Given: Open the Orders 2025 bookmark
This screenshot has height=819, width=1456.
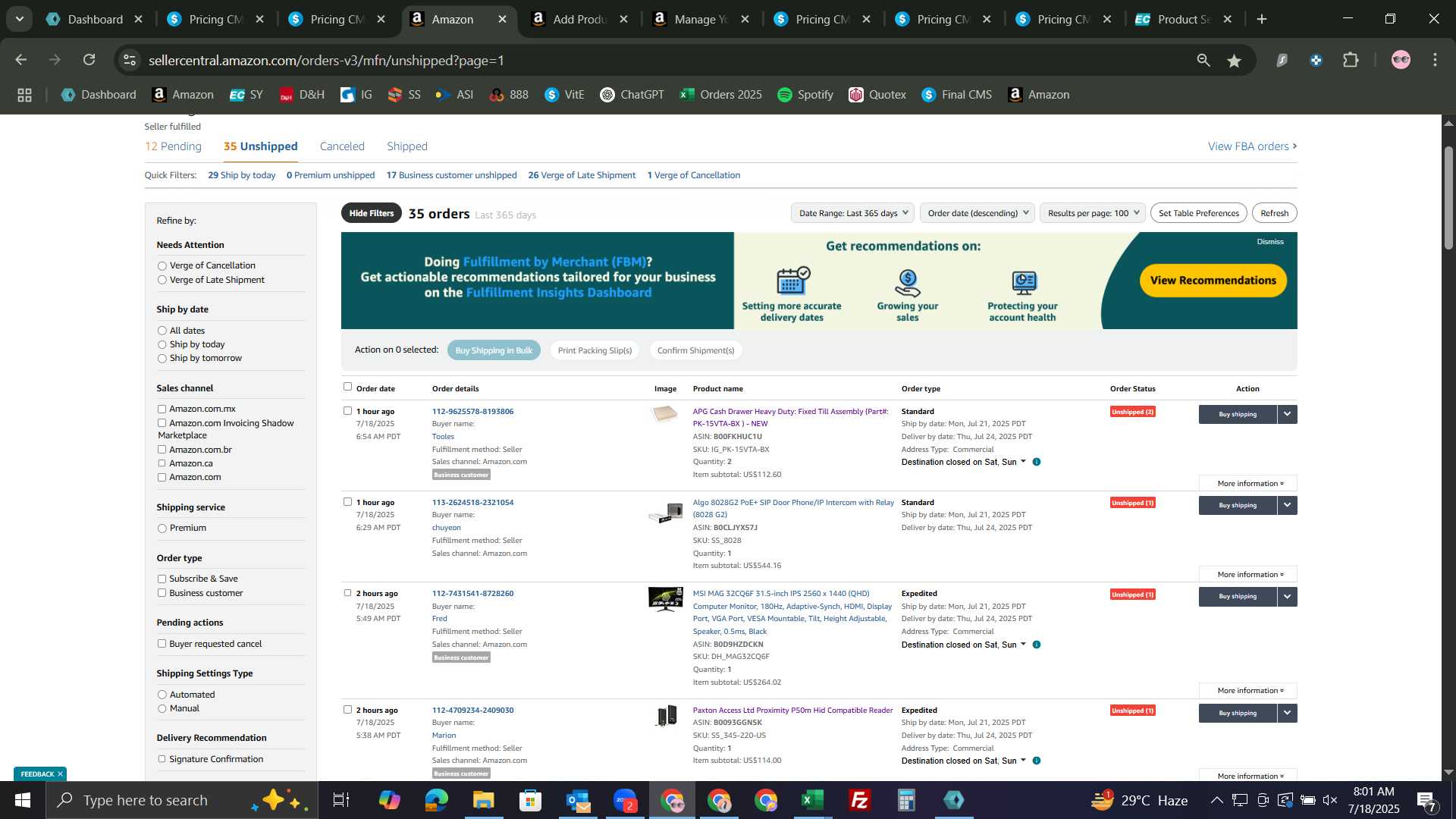Looking at the screenshot, I should click(x=720, y=95).
